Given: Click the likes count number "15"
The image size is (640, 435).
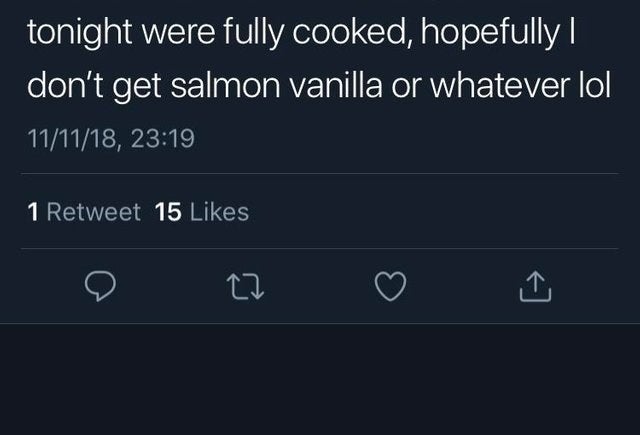Looking at the screenshot, I should (x=168, y=211).
